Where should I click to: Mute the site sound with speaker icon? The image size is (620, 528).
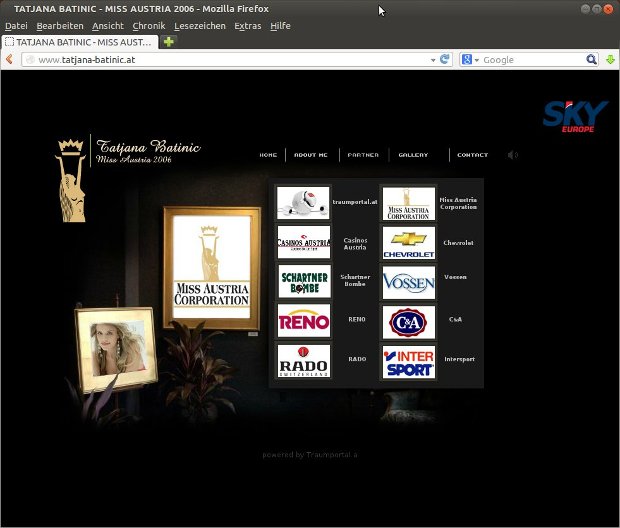(x=512, y=155)
